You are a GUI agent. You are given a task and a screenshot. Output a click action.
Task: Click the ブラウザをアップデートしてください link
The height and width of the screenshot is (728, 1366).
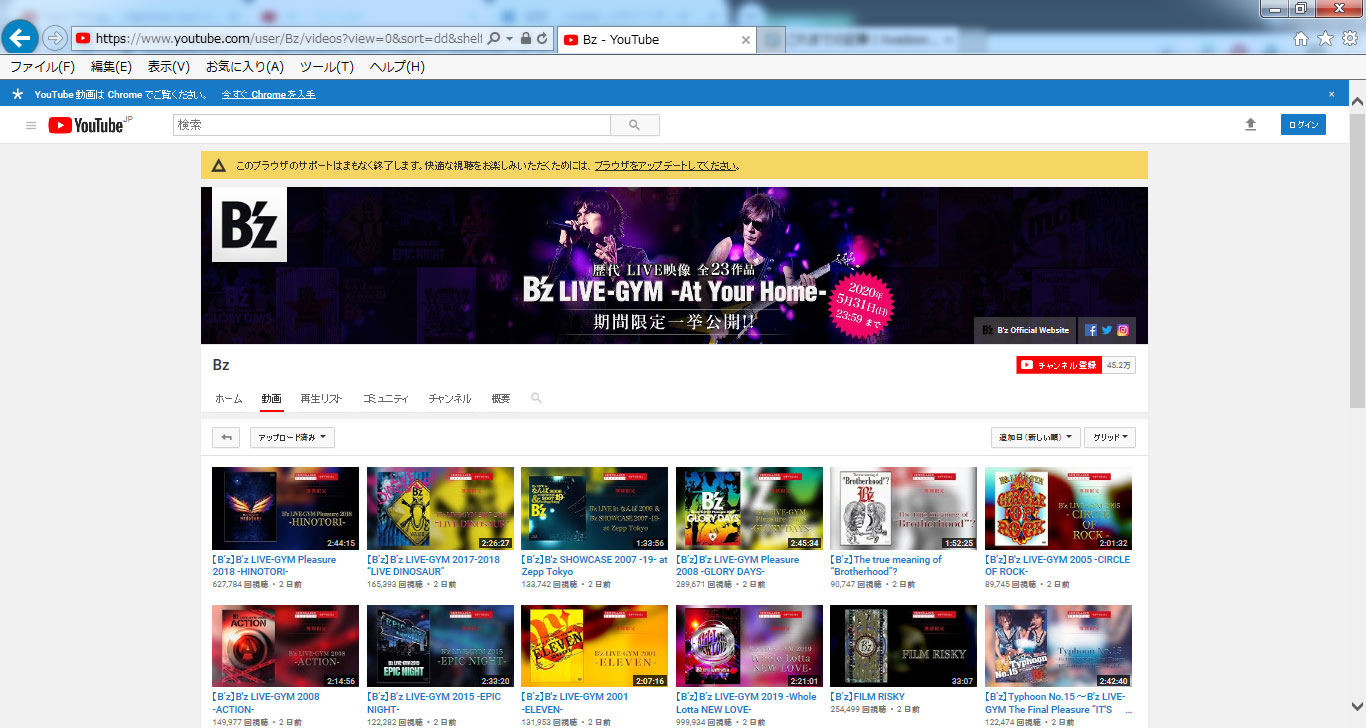[666, 165]
